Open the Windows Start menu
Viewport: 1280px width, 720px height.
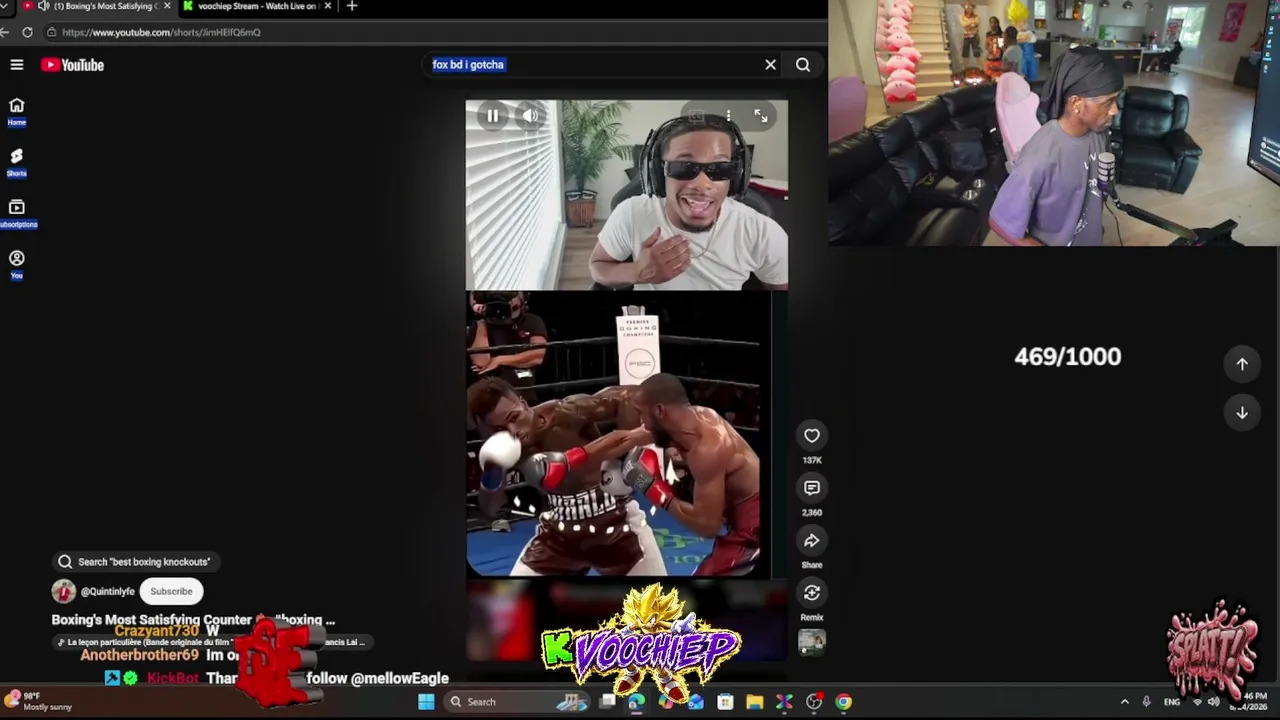click(426, 702)
